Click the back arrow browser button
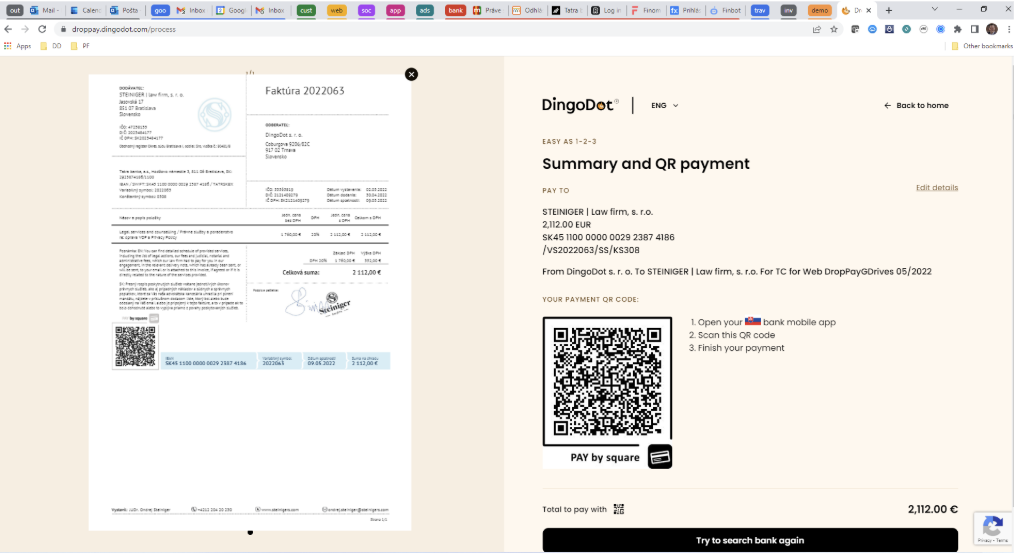Viewport: 1014px width, 554px height. [8, 29]
